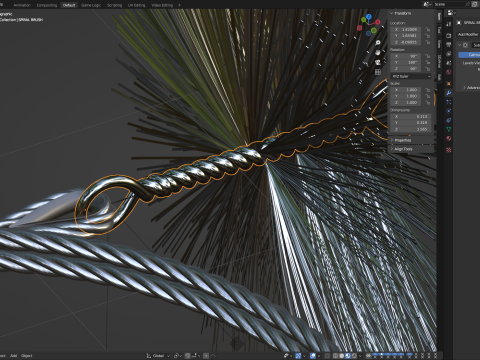Toggle viewport overlays button
Image resolution: width=480 pixels, height=360 pixels.
pyautogui.click(x=314, y=356)
